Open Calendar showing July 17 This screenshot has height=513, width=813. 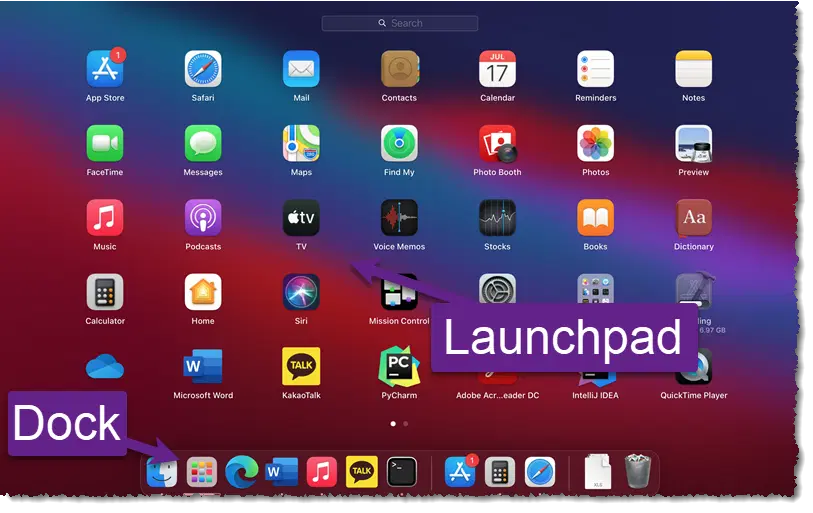coord(497,69)
